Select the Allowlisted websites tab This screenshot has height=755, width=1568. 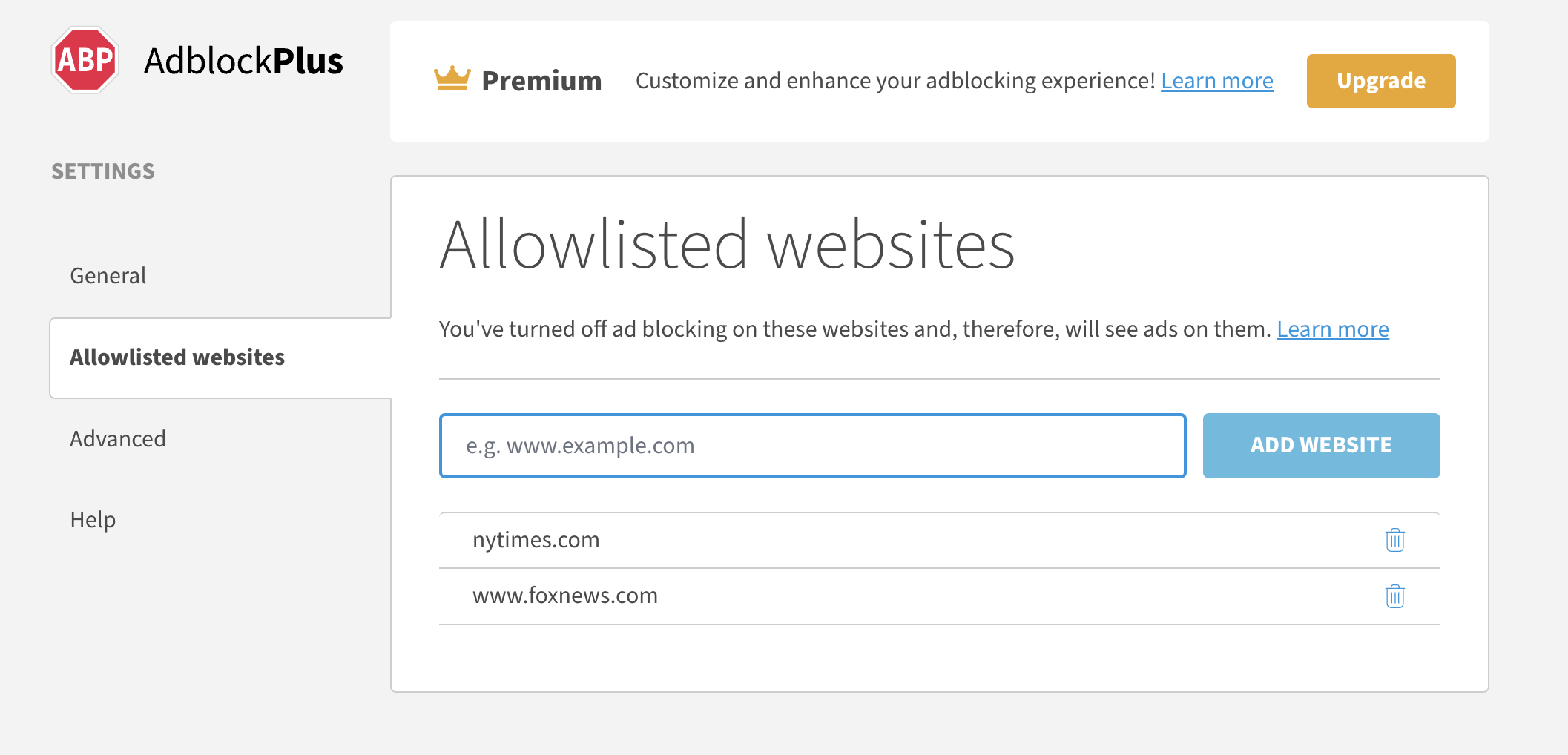click(x=177, y=357)
